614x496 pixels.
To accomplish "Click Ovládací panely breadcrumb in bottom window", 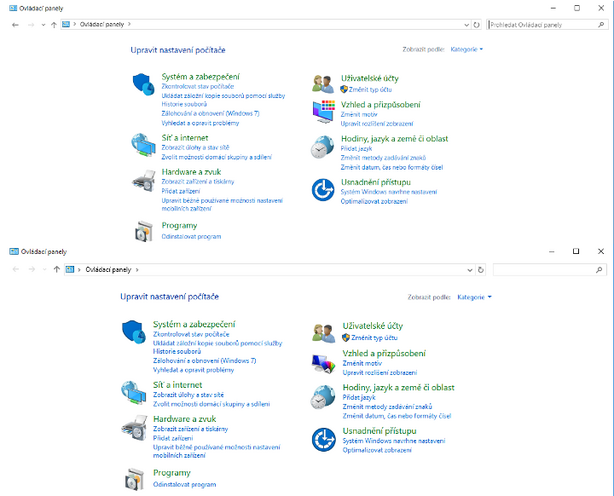I will pyautogui.click(x=108, y=270).
